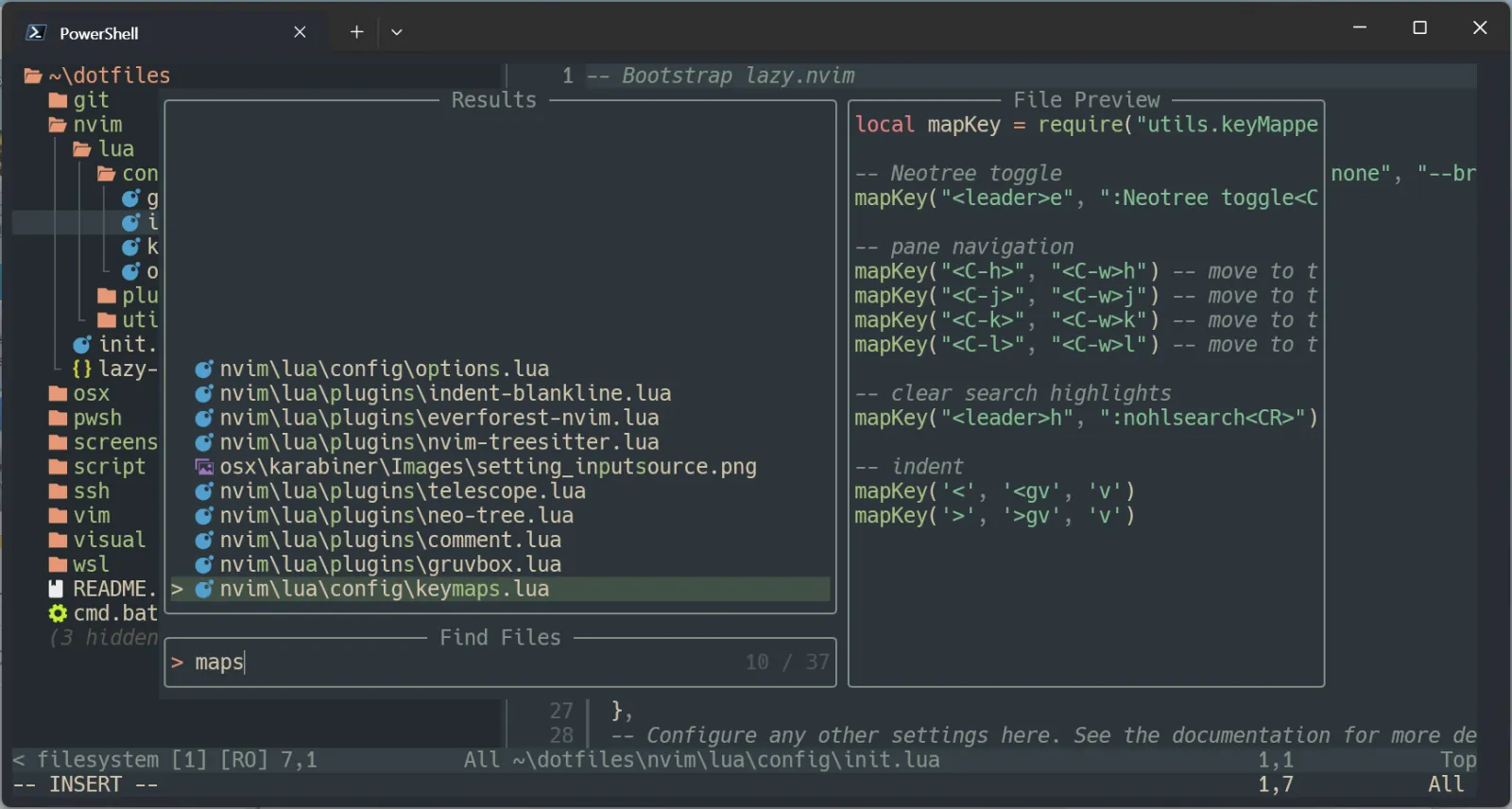Expand the screens folder
Image resolution: width=1512 pixels, height=809 pixels.
(103, 443)
